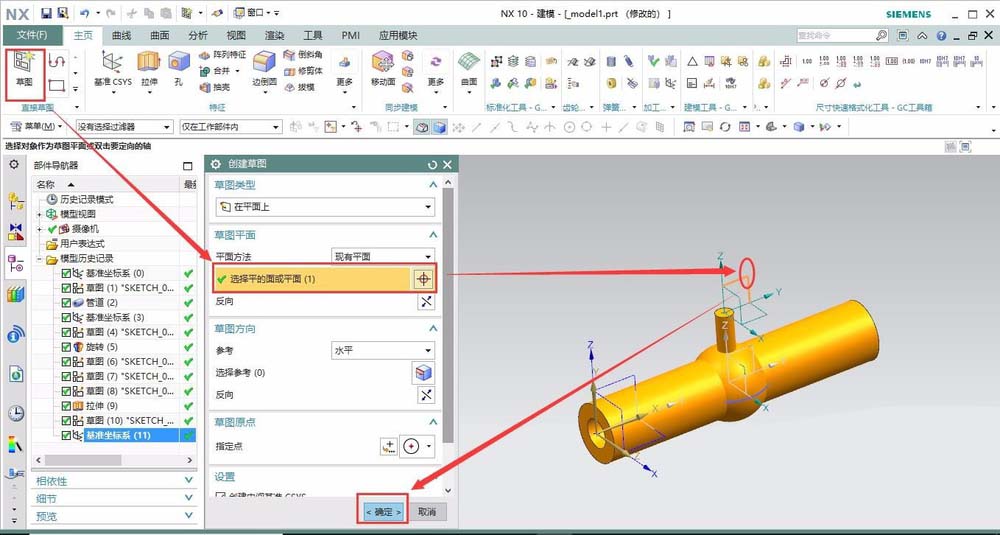The width and height of the screenshot is (1000, 535).
Task: Select the 倒斜角 chamfer tool
Action: (x=303, y=55)
